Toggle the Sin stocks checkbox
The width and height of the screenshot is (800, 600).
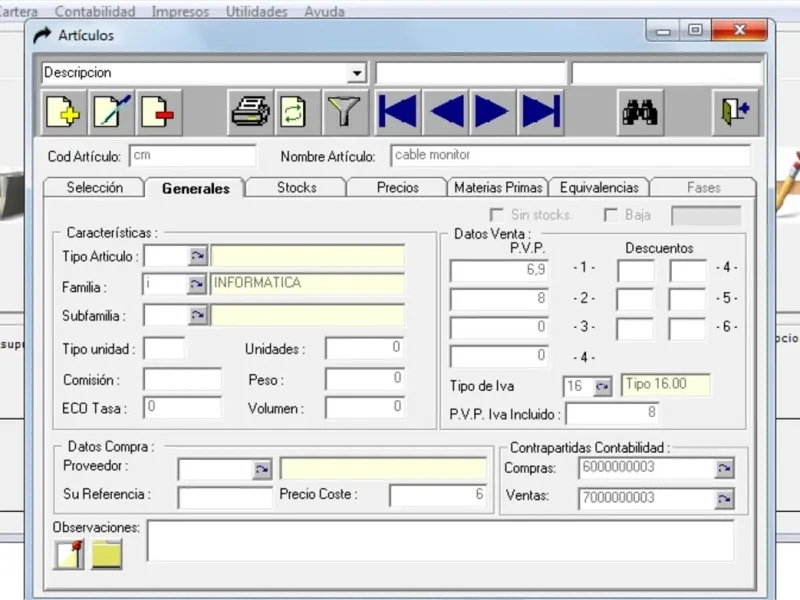coord(496,214)
